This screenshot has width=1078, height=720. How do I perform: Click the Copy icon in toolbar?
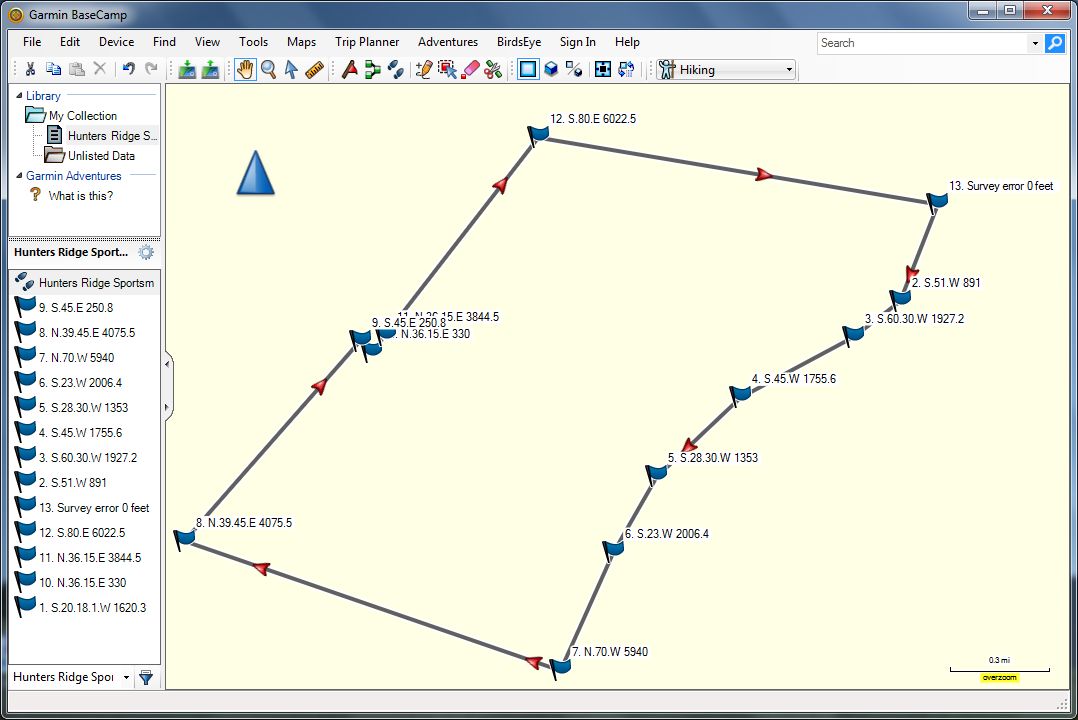point(54,69)
